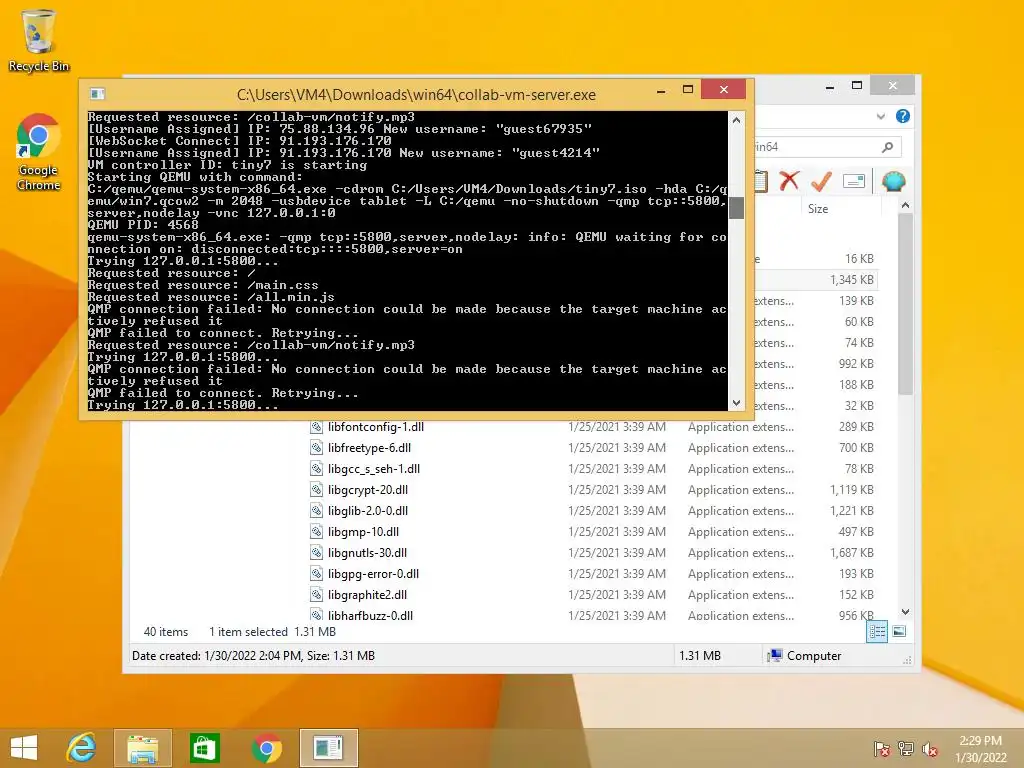The height and width of the screenshot is (768, 1024).
Task: Click the type cell of libgcrypt-20.dll
Action: (741, 490)
